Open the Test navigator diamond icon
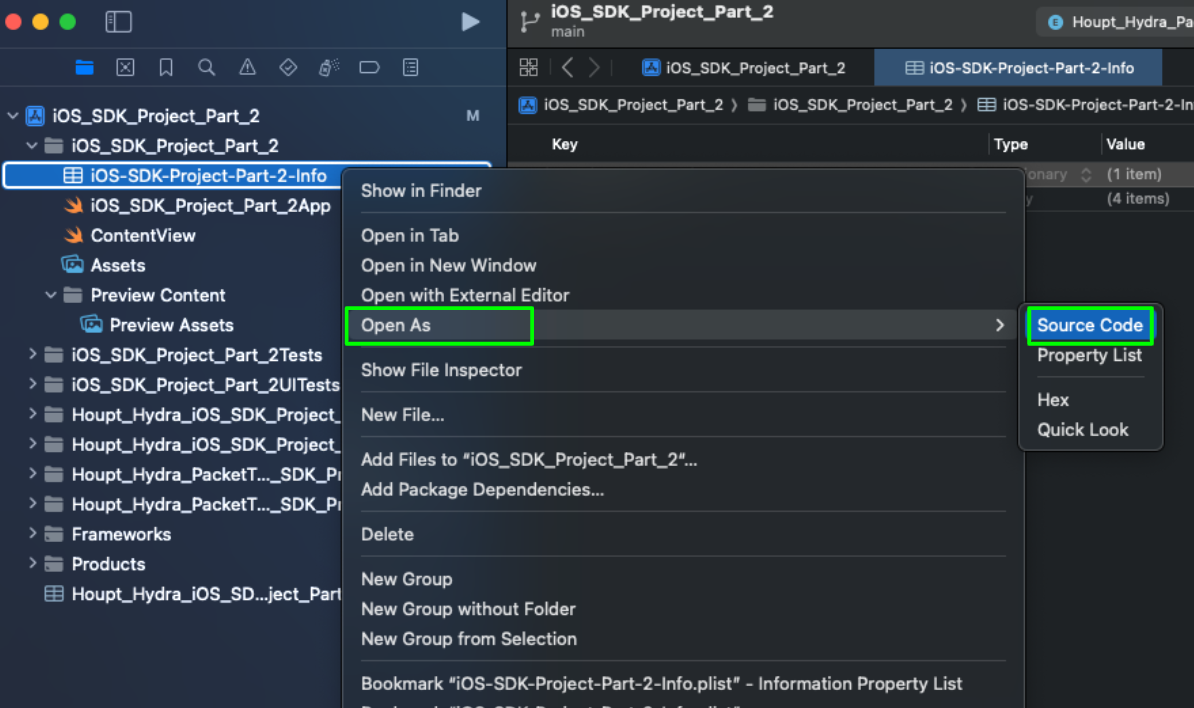This screenshot has height=708, width=1194. pyautogui.click(x=288, y=68)
